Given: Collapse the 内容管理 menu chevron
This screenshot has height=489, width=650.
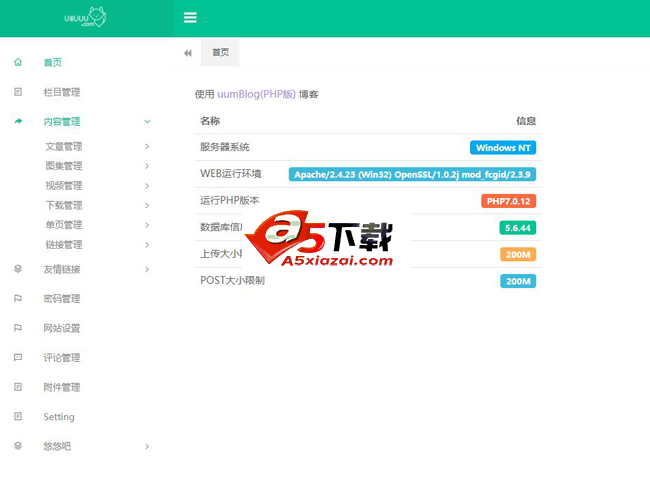Looking at the screenshot, I should tap(147, 122).
